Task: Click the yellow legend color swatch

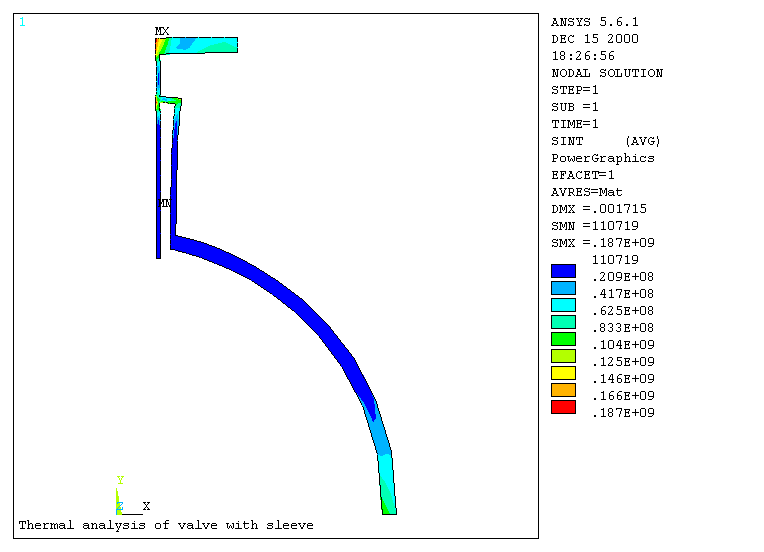Action: coord(563,373)
